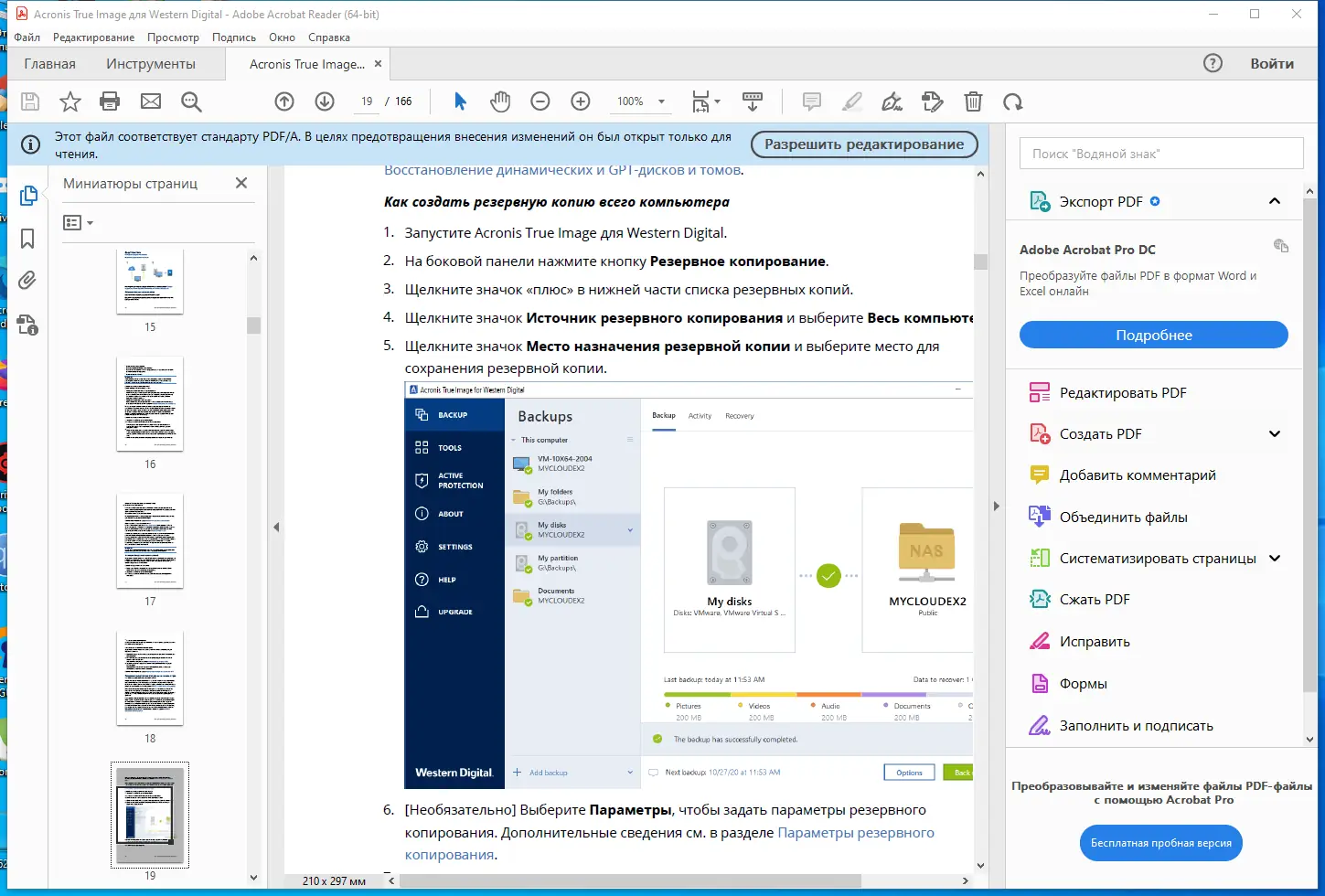This screenshot has height=896, width=1325.
Task: Collapse left navigation pane arrow
Action: pos(276,527)
